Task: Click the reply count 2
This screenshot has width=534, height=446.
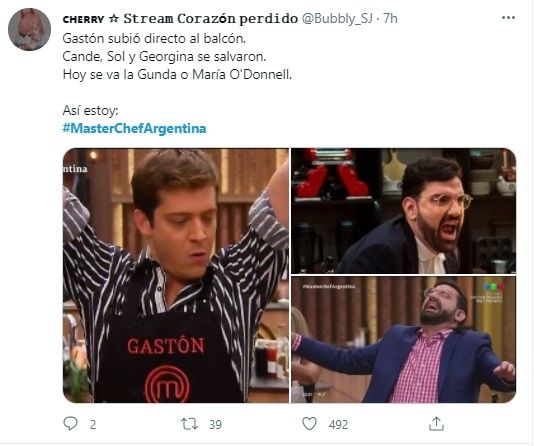Action: click(x=93, y=425)
